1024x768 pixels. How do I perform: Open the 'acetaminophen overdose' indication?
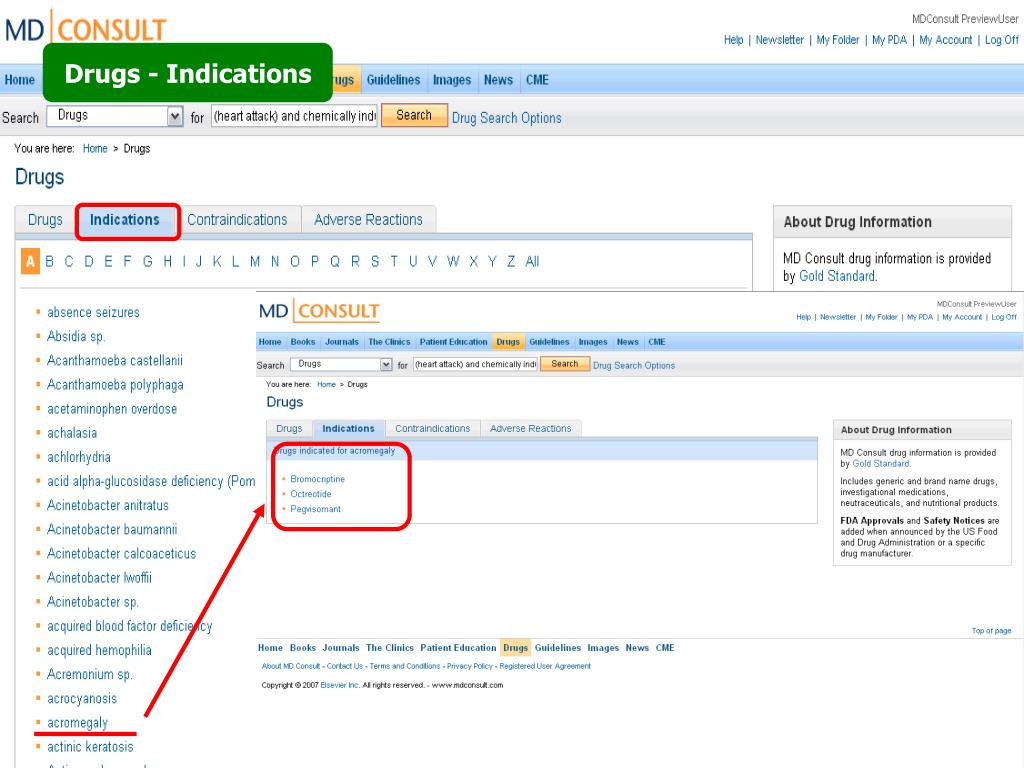click(112, 409)
